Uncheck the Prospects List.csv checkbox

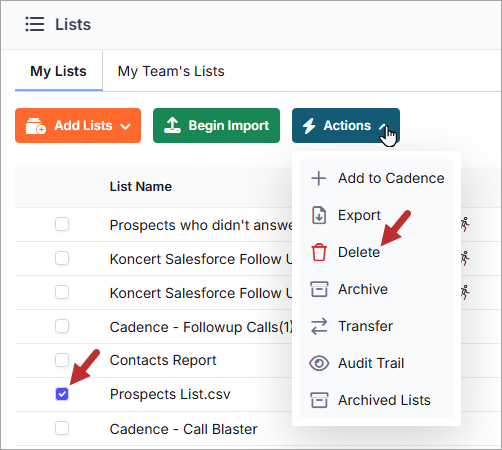[x=62, y=394]
